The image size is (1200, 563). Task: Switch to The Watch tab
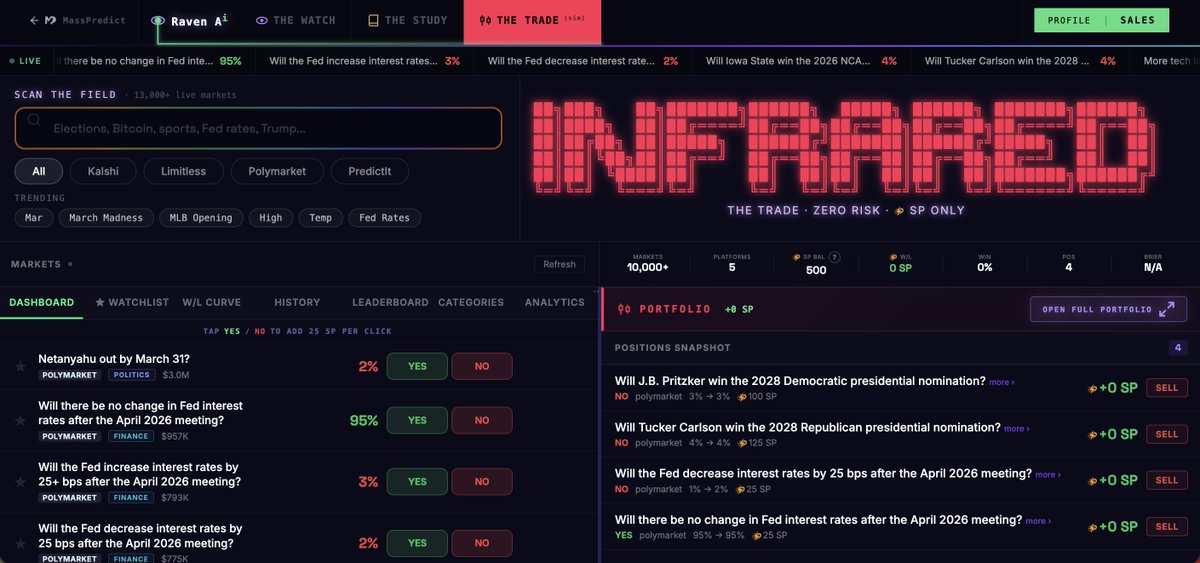click(x=295, y=20)
